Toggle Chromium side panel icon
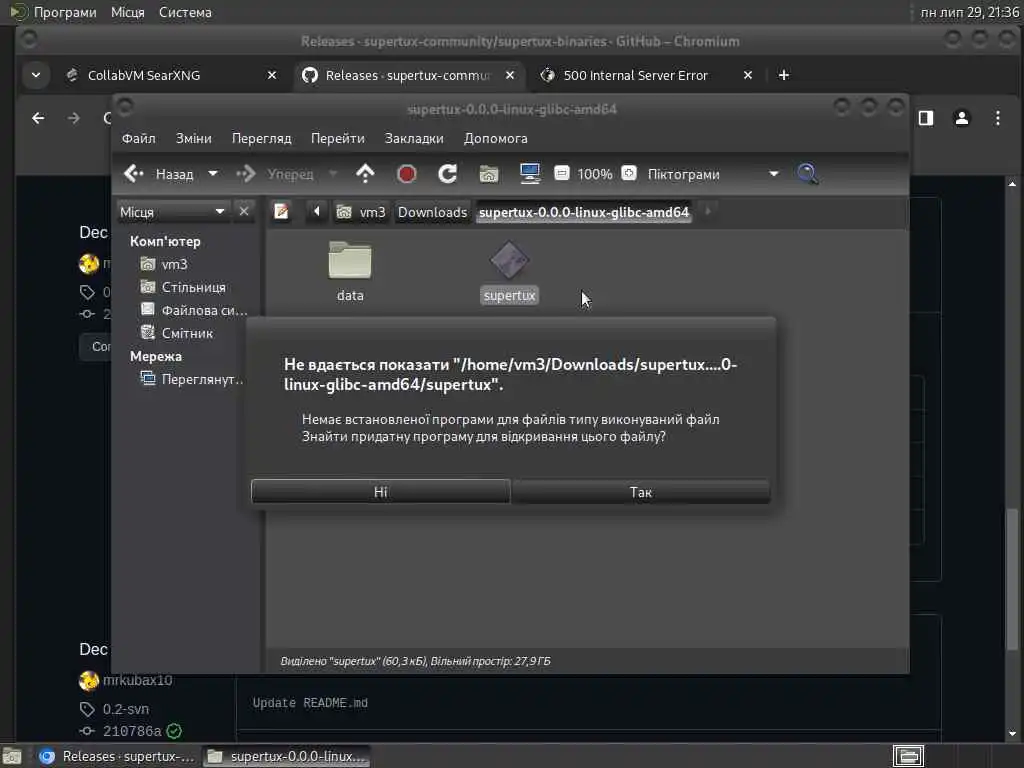The image size is (1024, 768). [x=926, y=118]
